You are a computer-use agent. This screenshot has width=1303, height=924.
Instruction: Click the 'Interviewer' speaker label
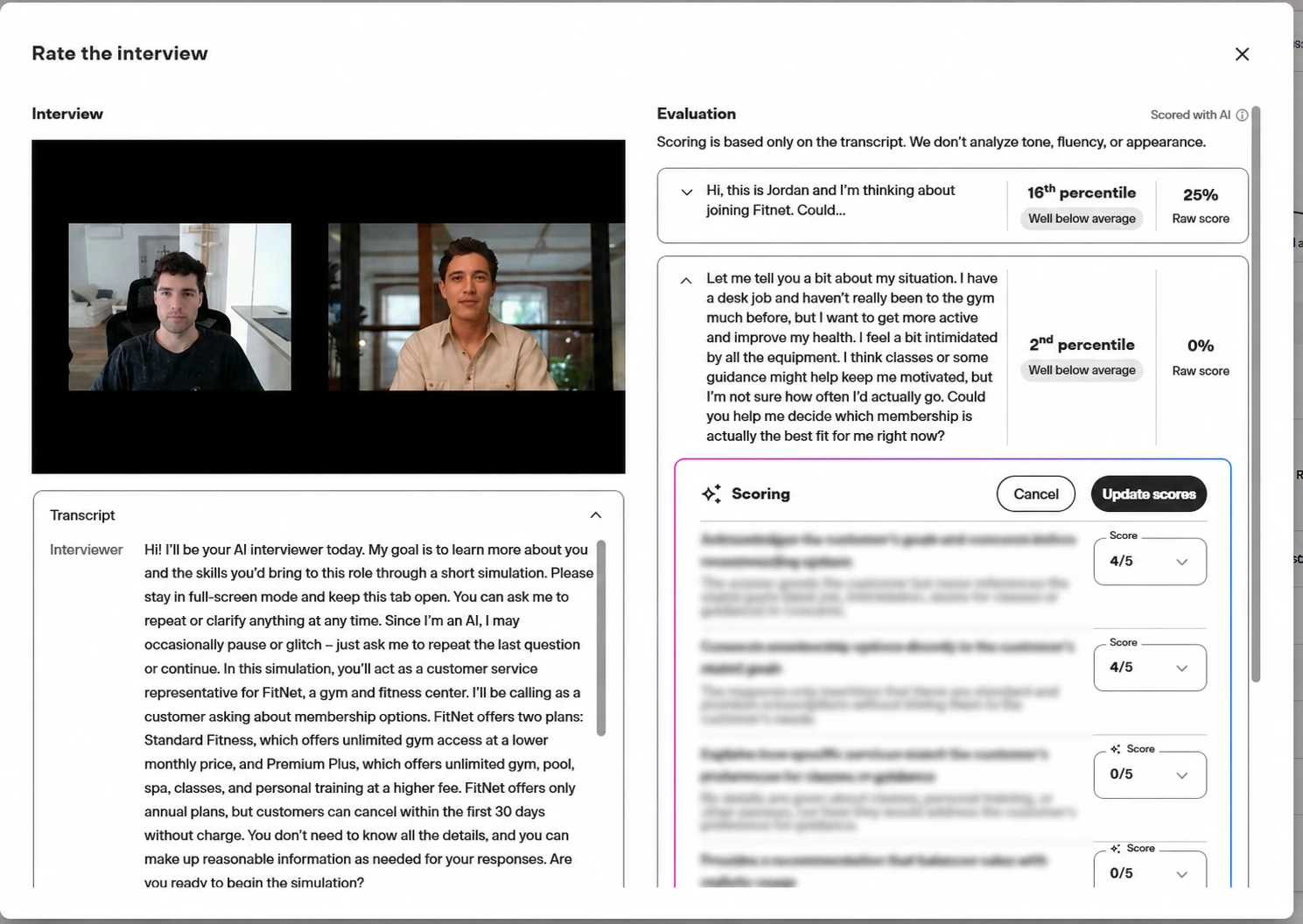(x=87, y=550)
